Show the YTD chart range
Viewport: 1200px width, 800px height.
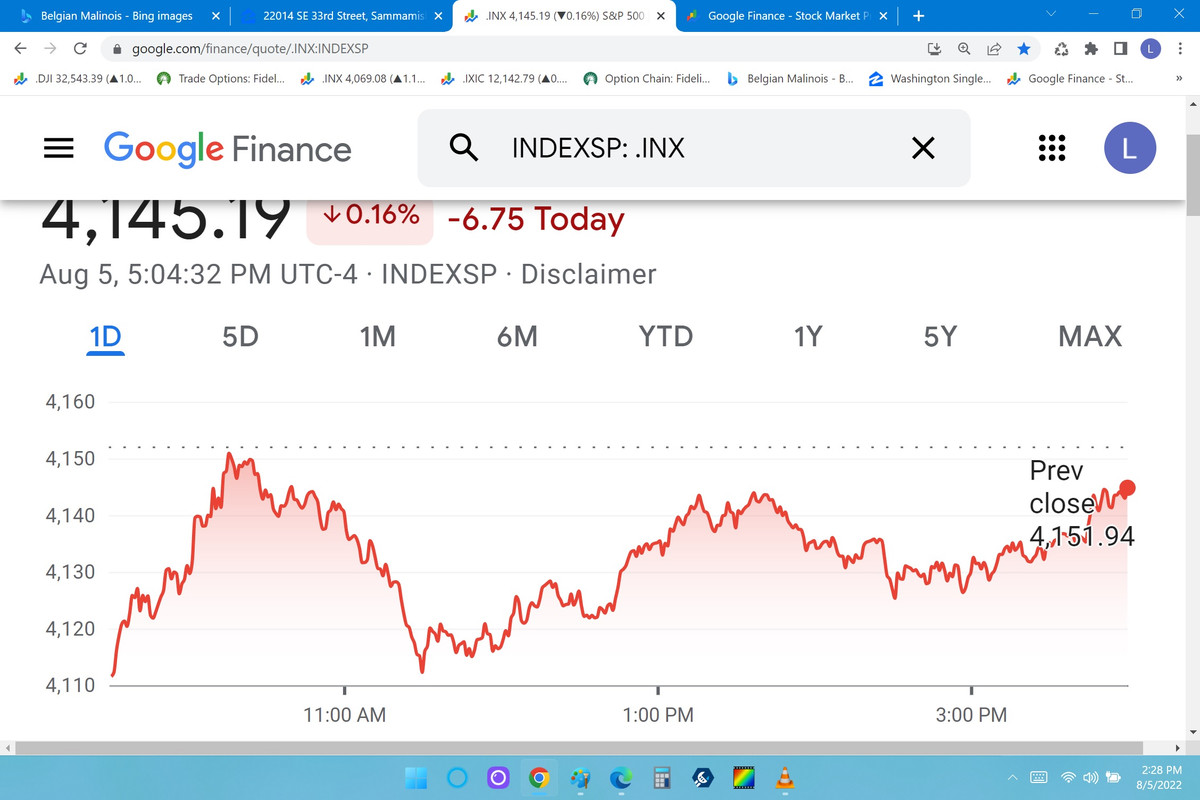pos(666,337)
